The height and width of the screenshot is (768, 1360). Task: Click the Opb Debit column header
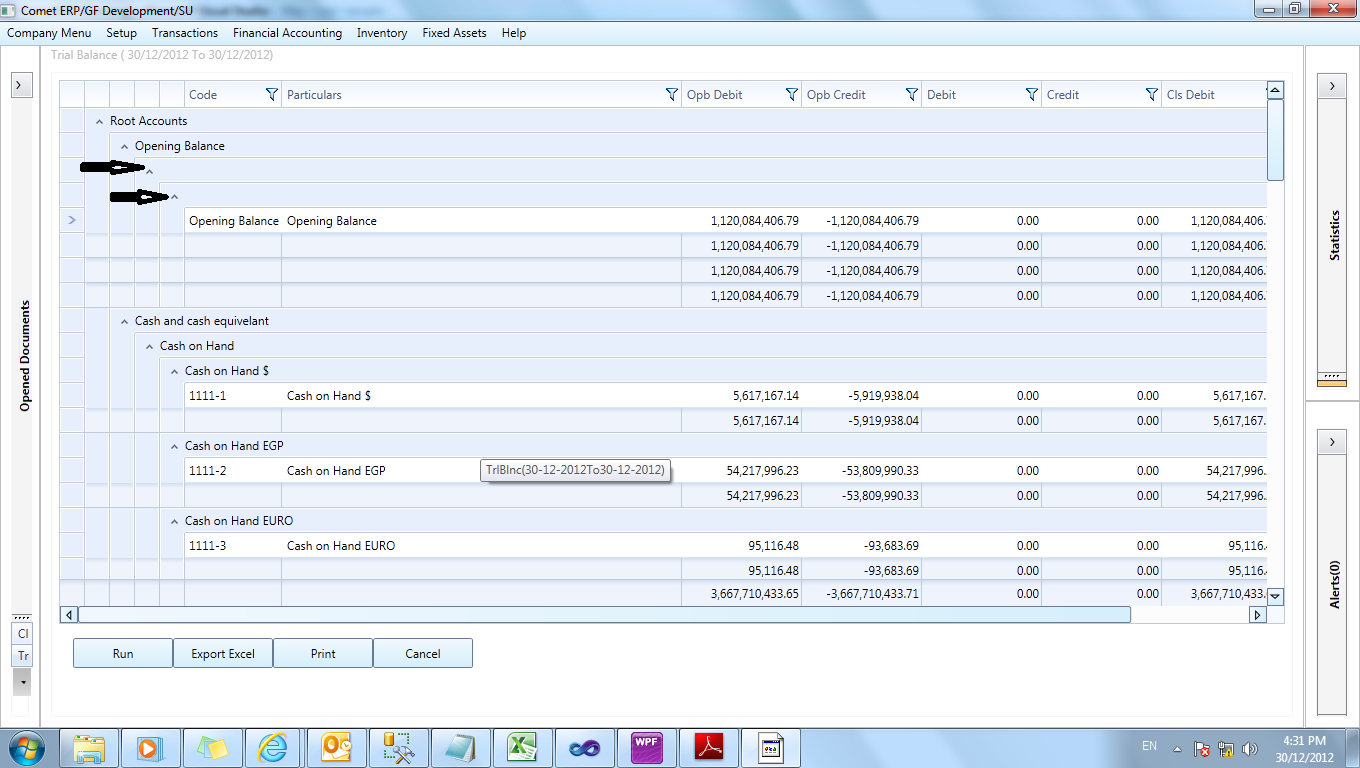pos(741,94)
